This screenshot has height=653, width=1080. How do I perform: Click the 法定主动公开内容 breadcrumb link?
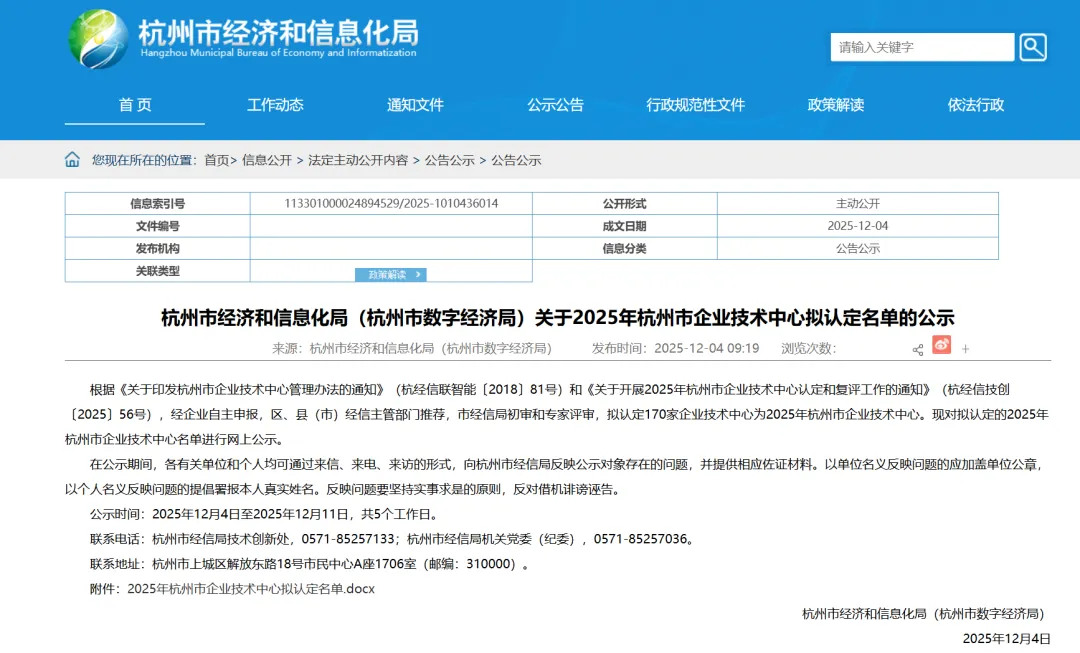tap(358, 160)
